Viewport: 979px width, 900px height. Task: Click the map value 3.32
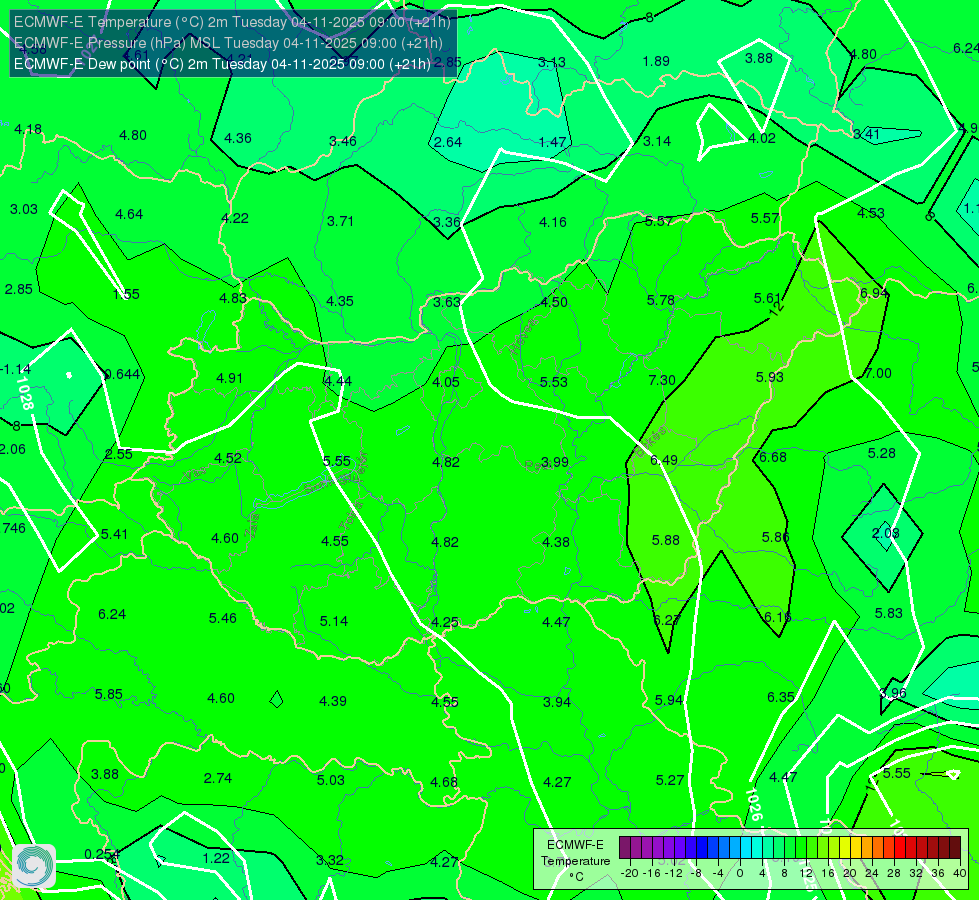[330, 860]
